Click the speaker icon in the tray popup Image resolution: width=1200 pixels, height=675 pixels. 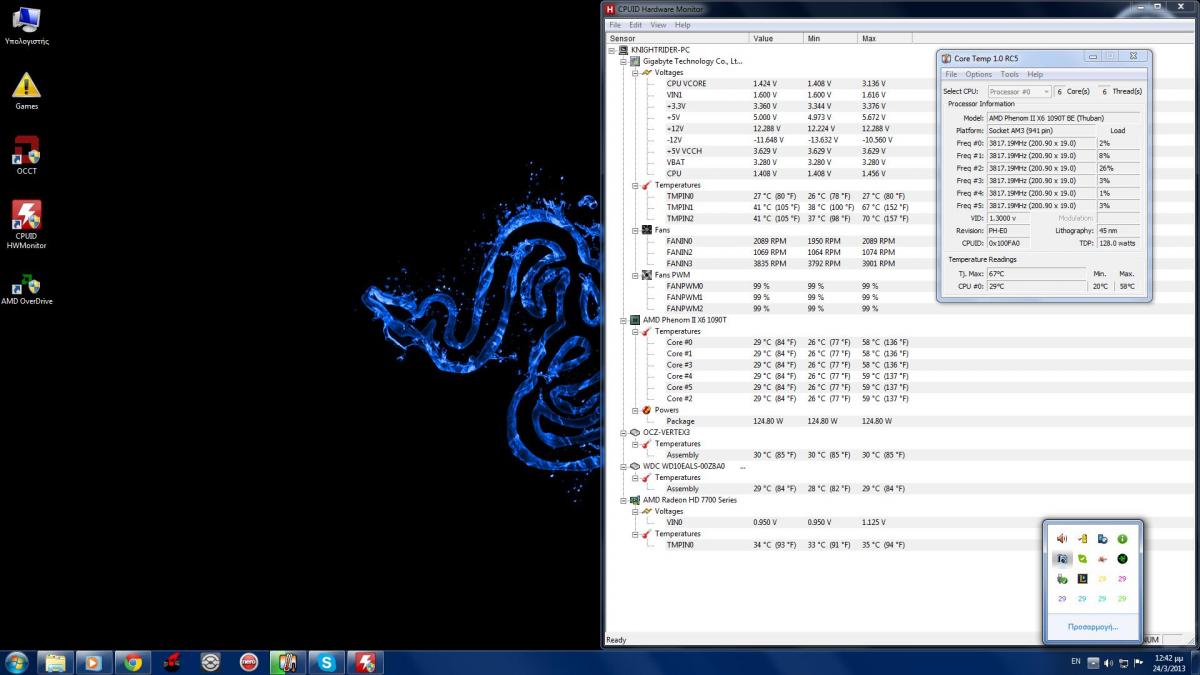coord(1062,539)
